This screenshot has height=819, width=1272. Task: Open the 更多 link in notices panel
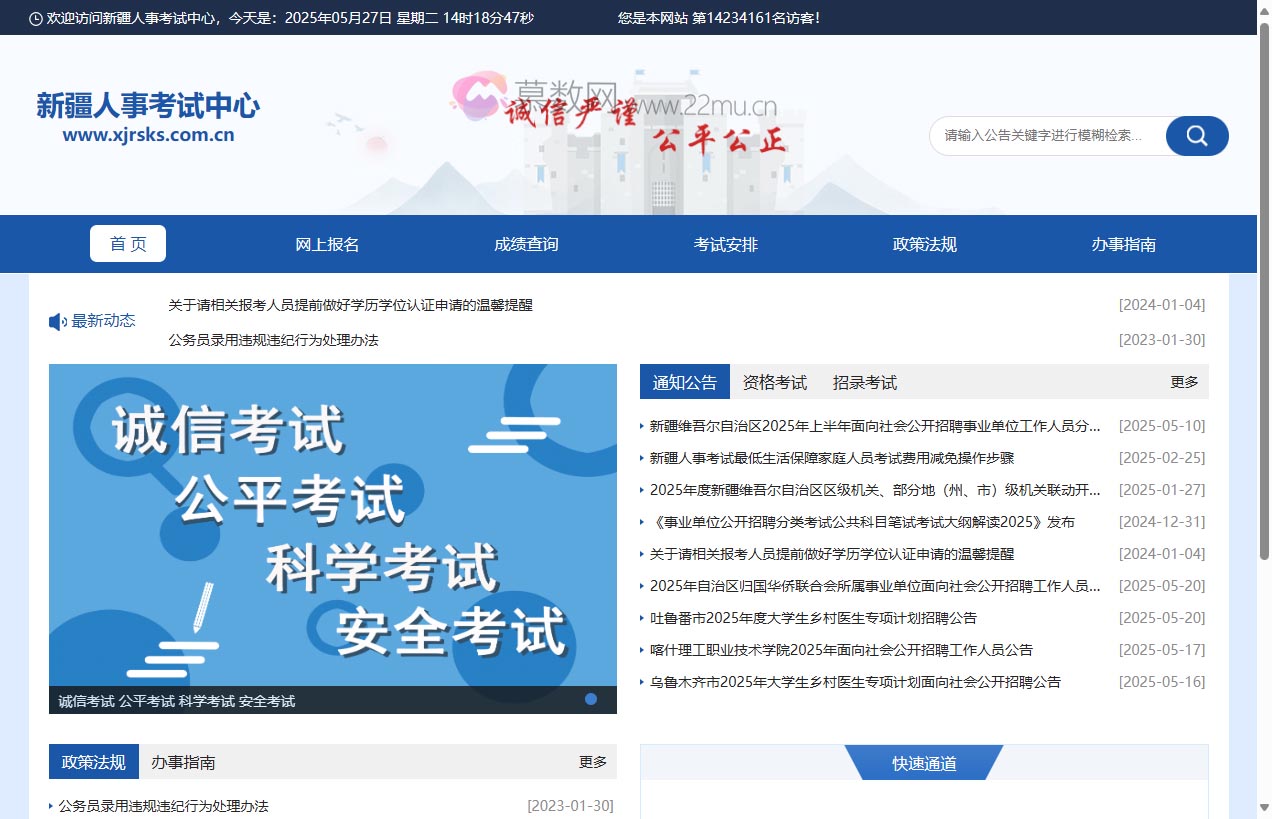click(1184, 381)
